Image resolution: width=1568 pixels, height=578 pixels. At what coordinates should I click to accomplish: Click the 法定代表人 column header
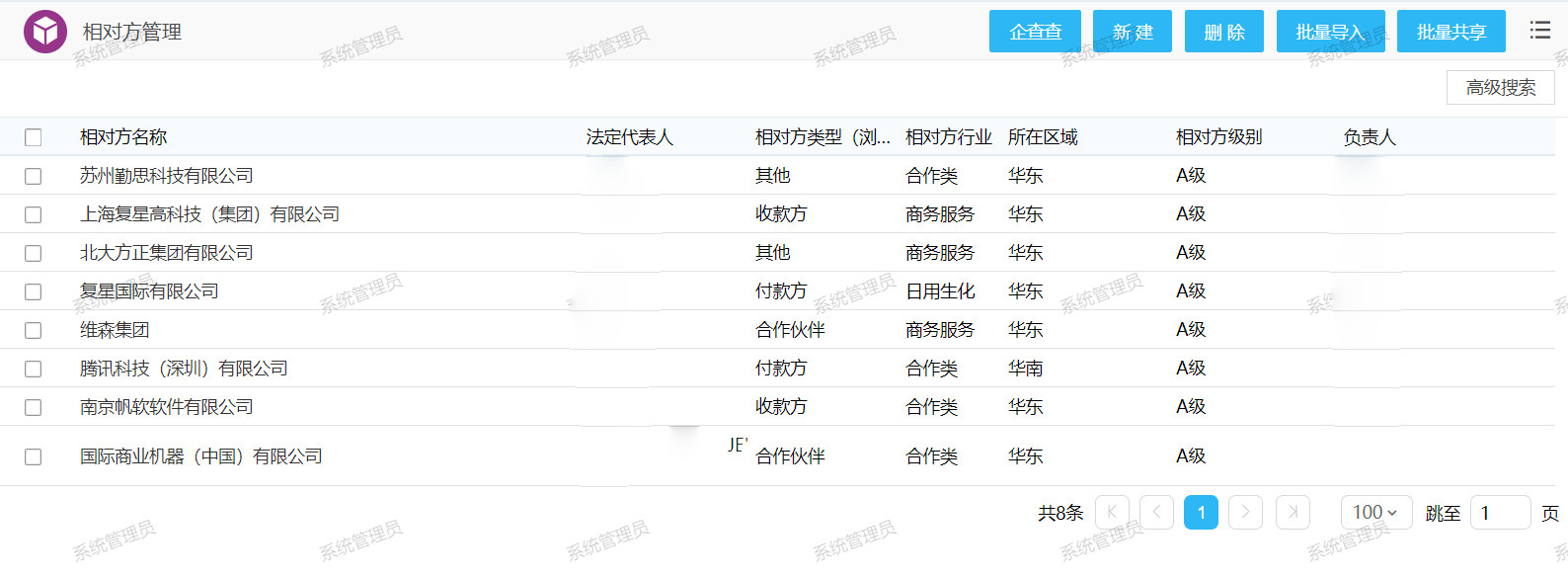click(629, 137)
